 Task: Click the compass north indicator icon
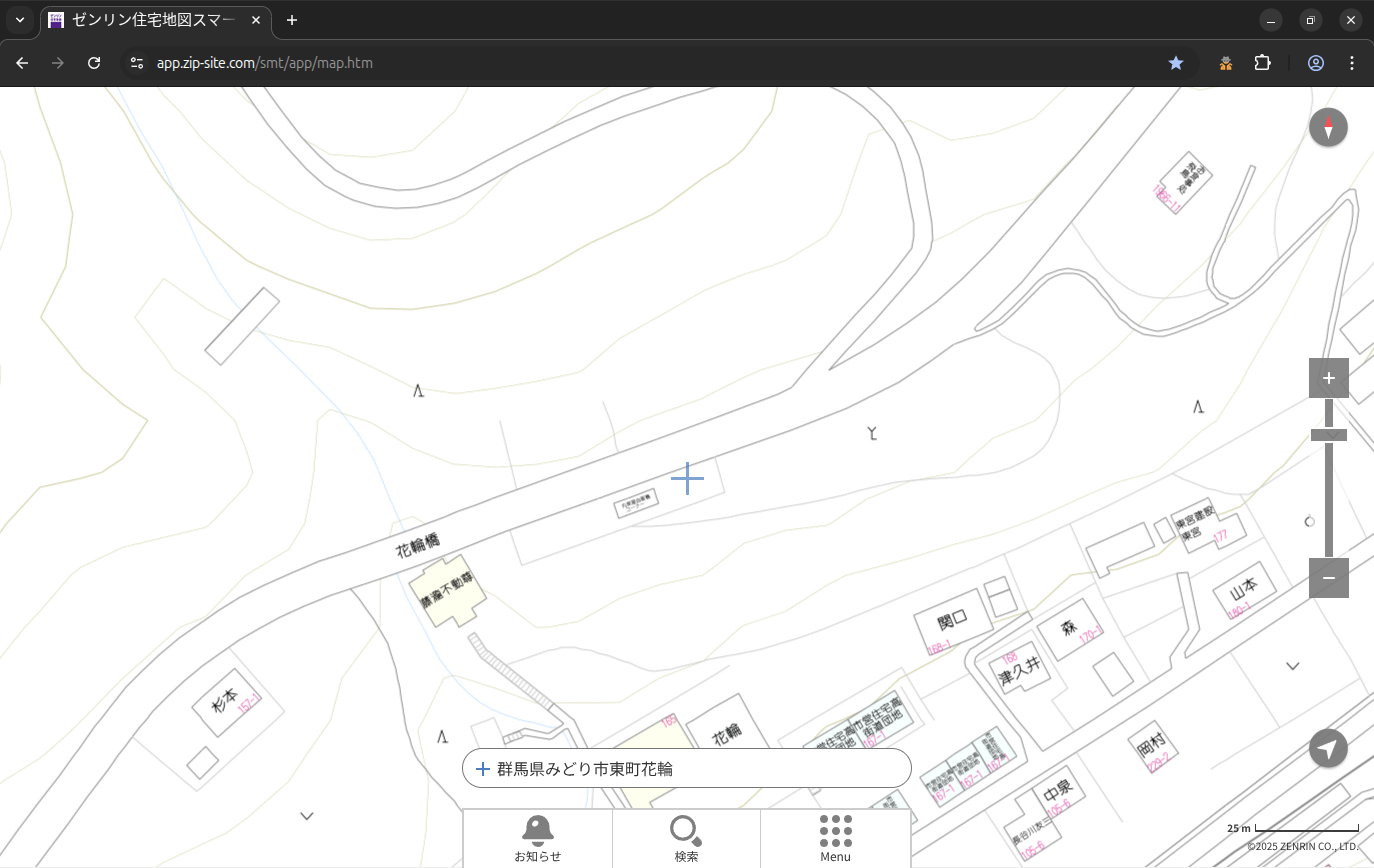click(x=1328, y=128)
